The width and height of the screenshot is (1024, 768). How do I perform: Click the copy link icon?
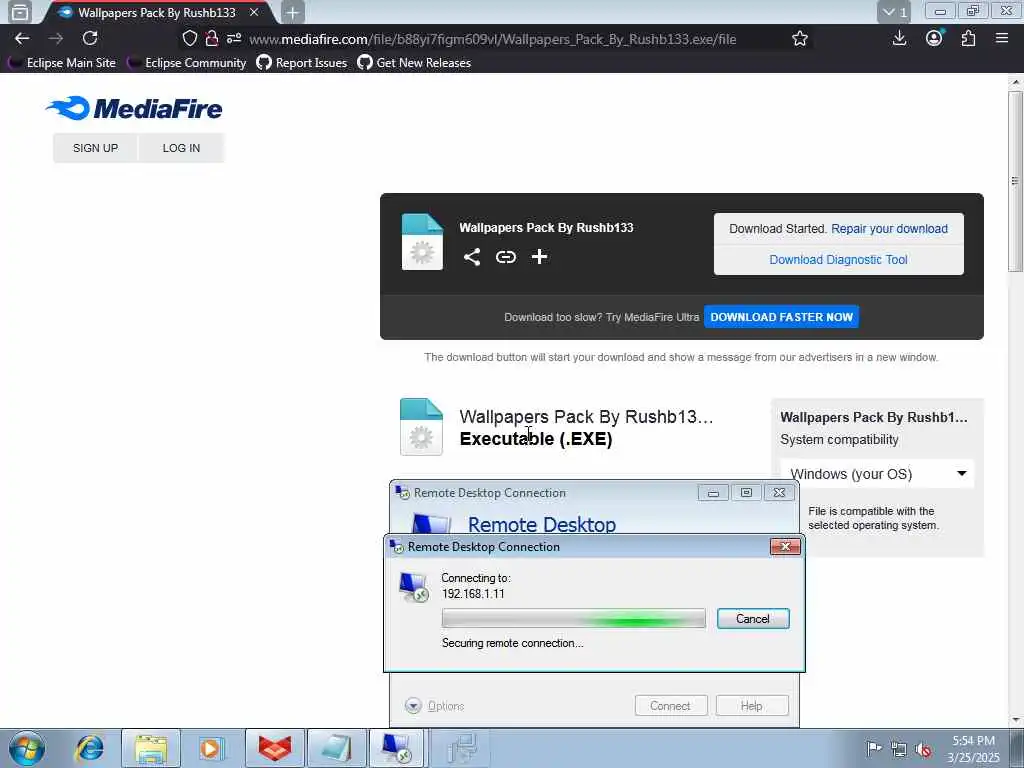pos(505,257)
